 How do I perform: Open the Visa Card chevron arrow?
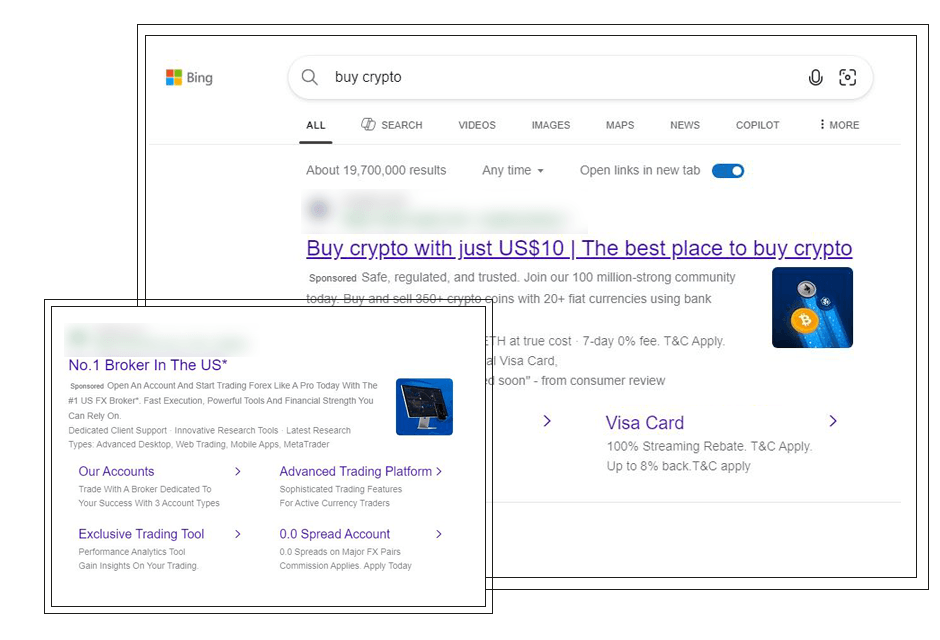click(833, 421)
